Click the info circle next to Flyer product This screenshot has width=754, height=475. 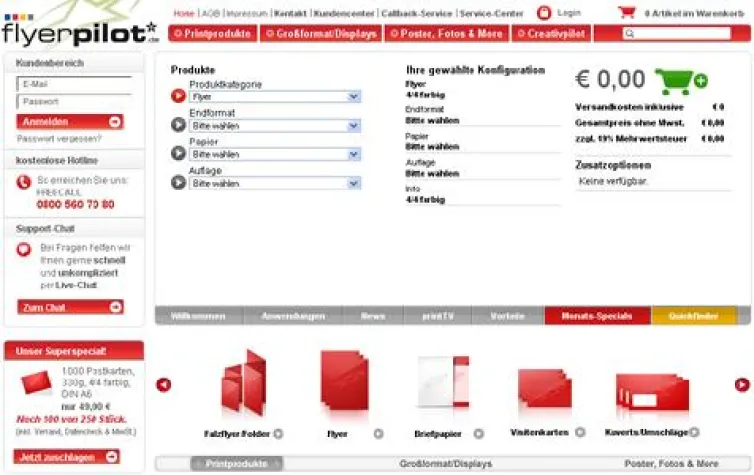tap(378, 434)
